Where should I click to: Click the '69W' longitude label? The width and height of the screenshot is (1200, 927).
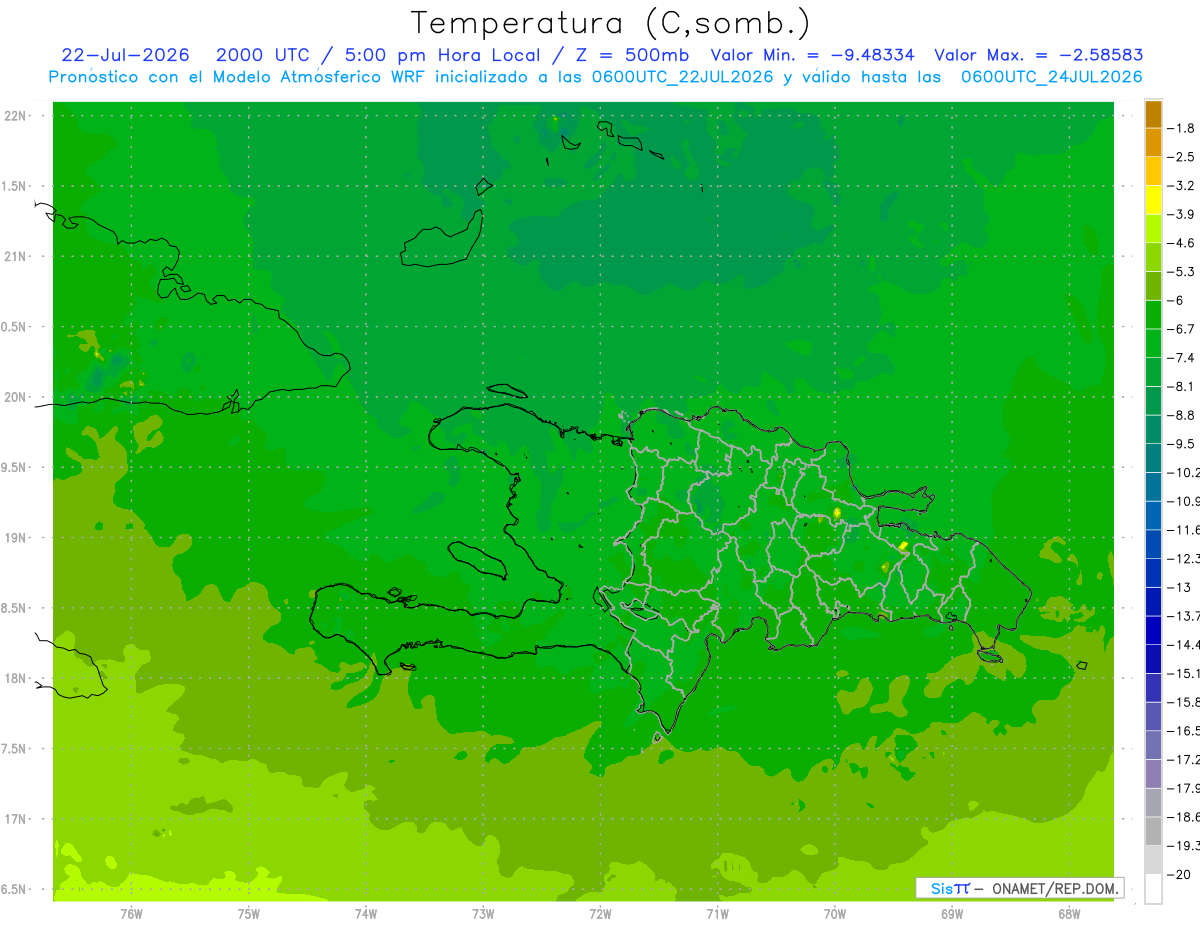pos(952,913)
